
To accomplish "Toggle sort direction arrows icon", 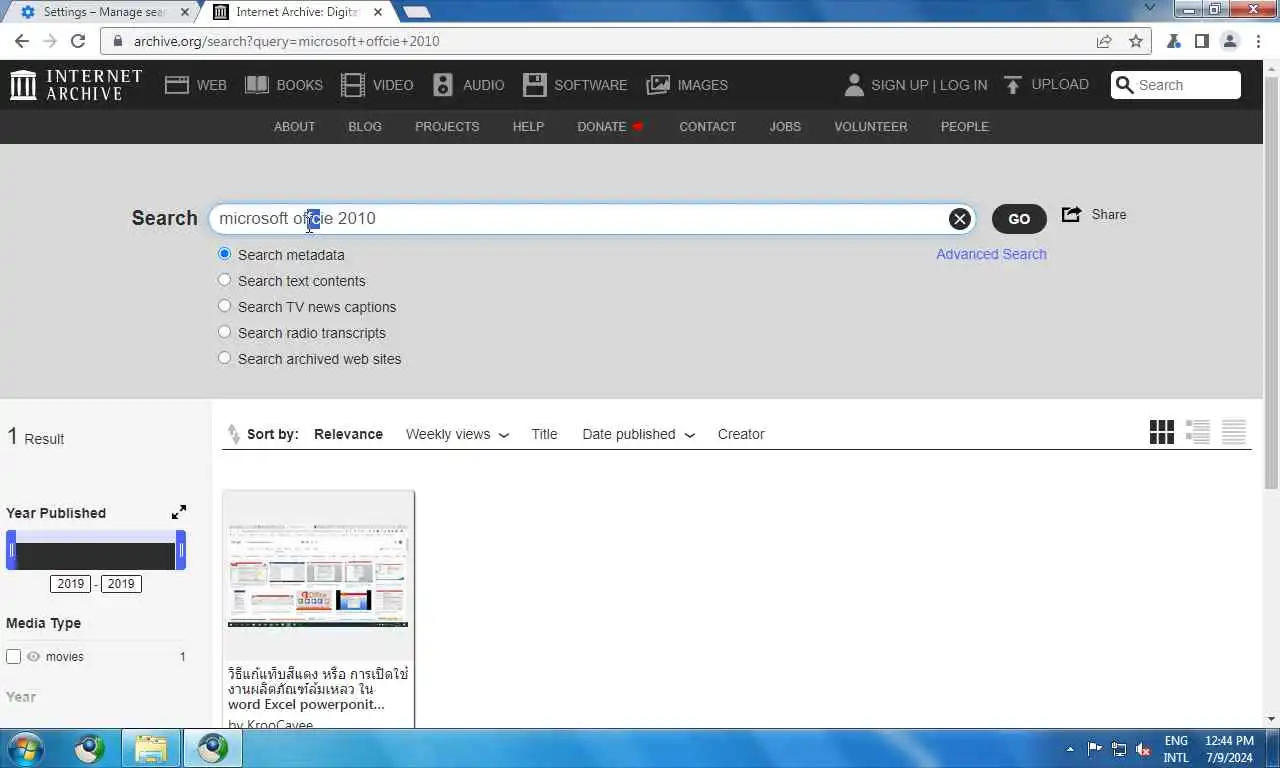I will tap(233, 434).
